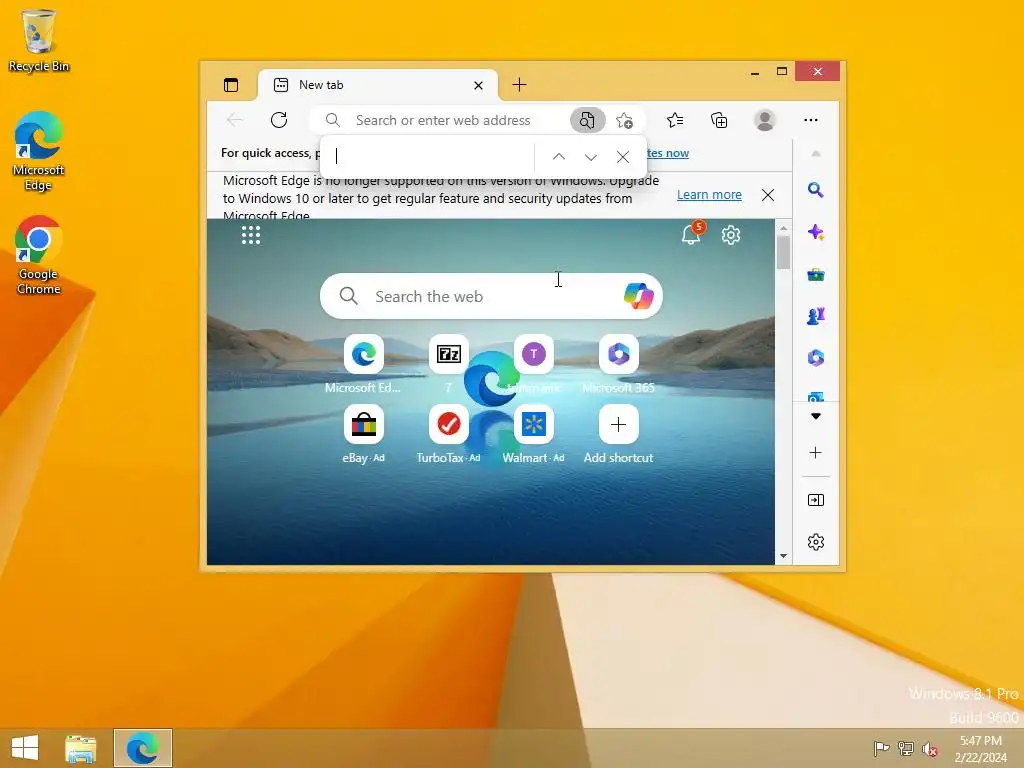Open the Collections icon
The height and width of the screenshot is (768, 1024).
click(719, 120)
